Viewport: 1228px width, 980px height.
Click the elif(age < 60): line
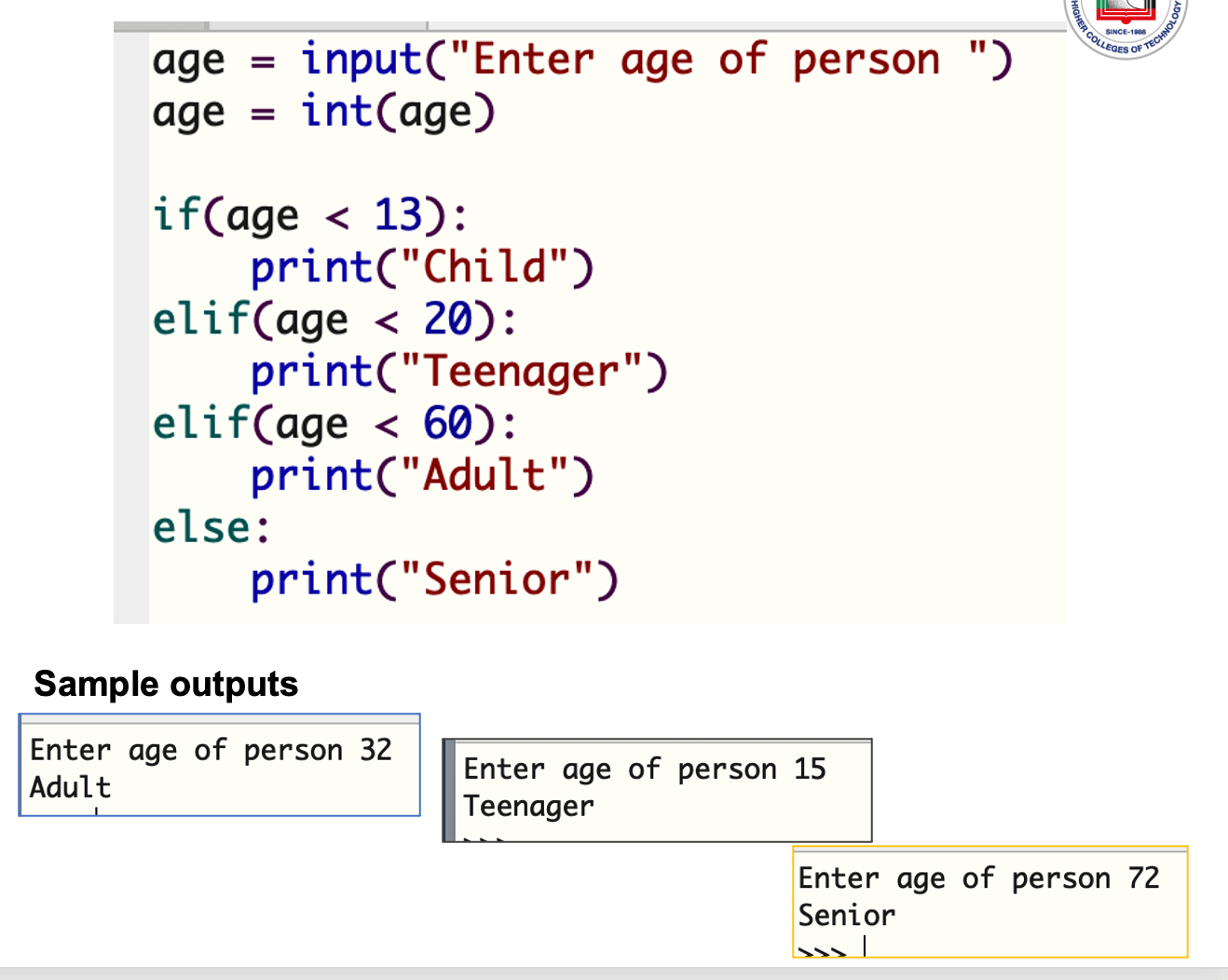point(334,425)
